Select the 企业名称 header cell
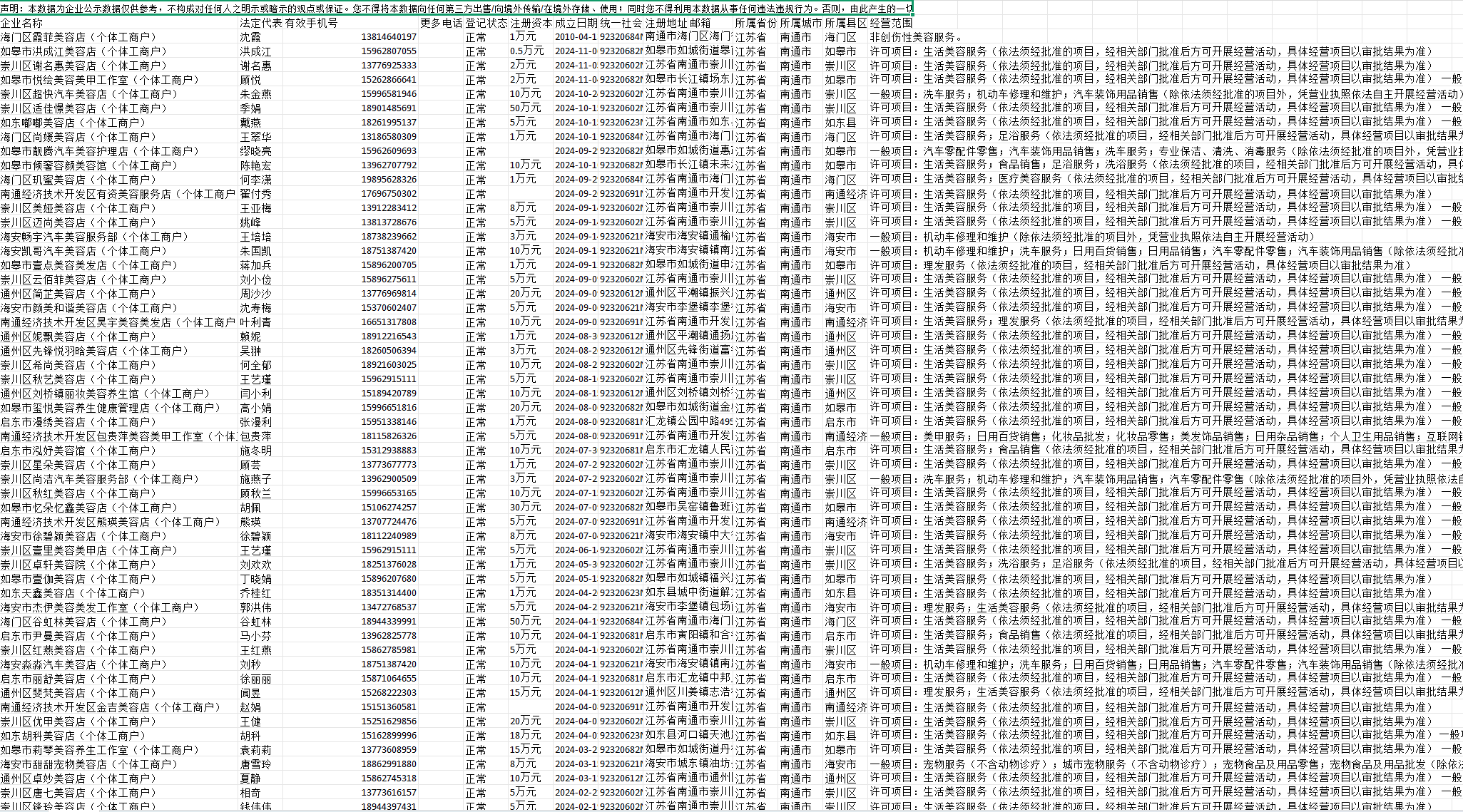Image resolution: width=1463 pixels, height=812 pixels. [21, 23]
